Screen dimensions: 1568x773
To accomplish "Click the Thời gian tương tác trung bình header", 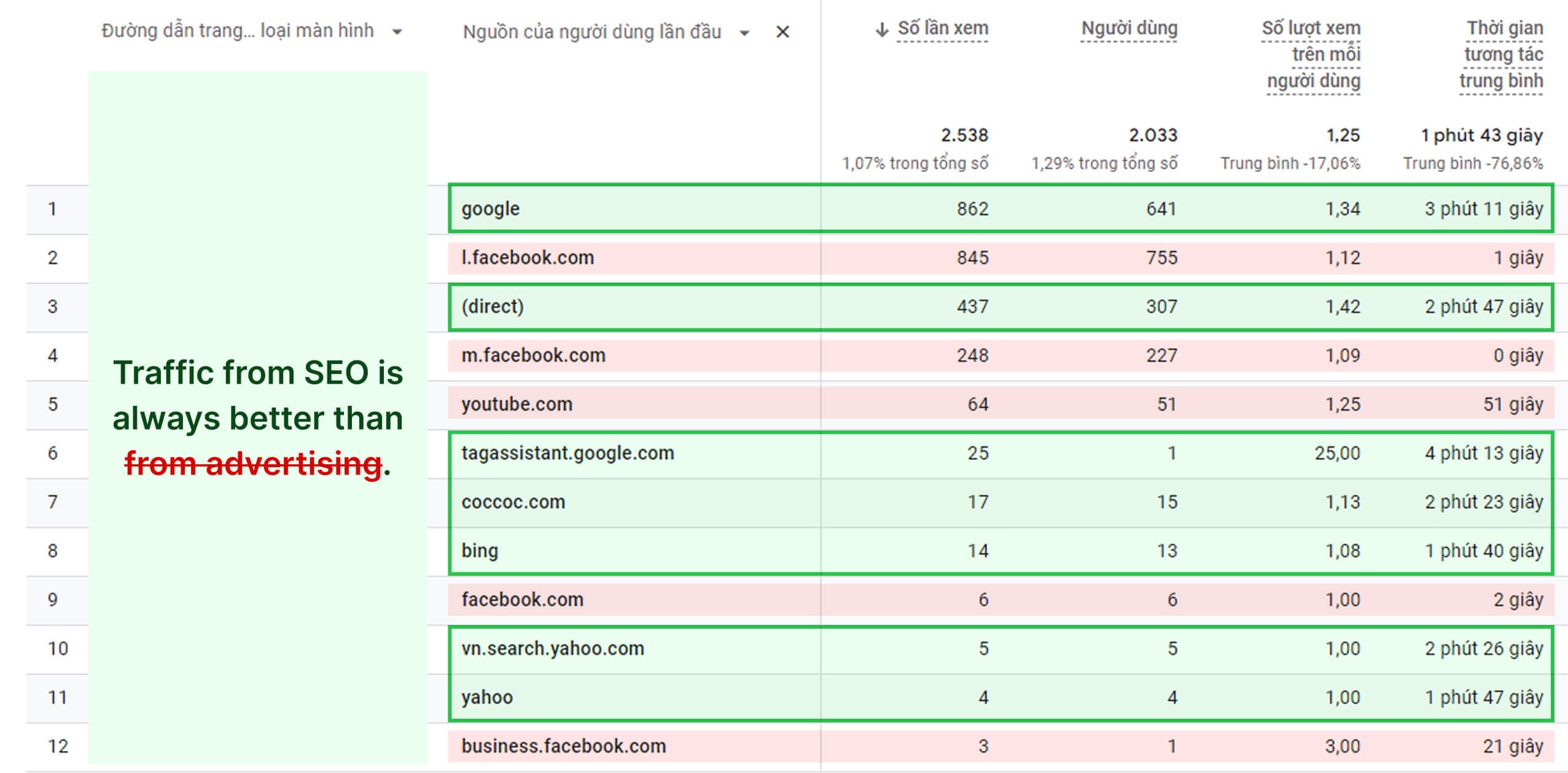I will [1502, 55].
